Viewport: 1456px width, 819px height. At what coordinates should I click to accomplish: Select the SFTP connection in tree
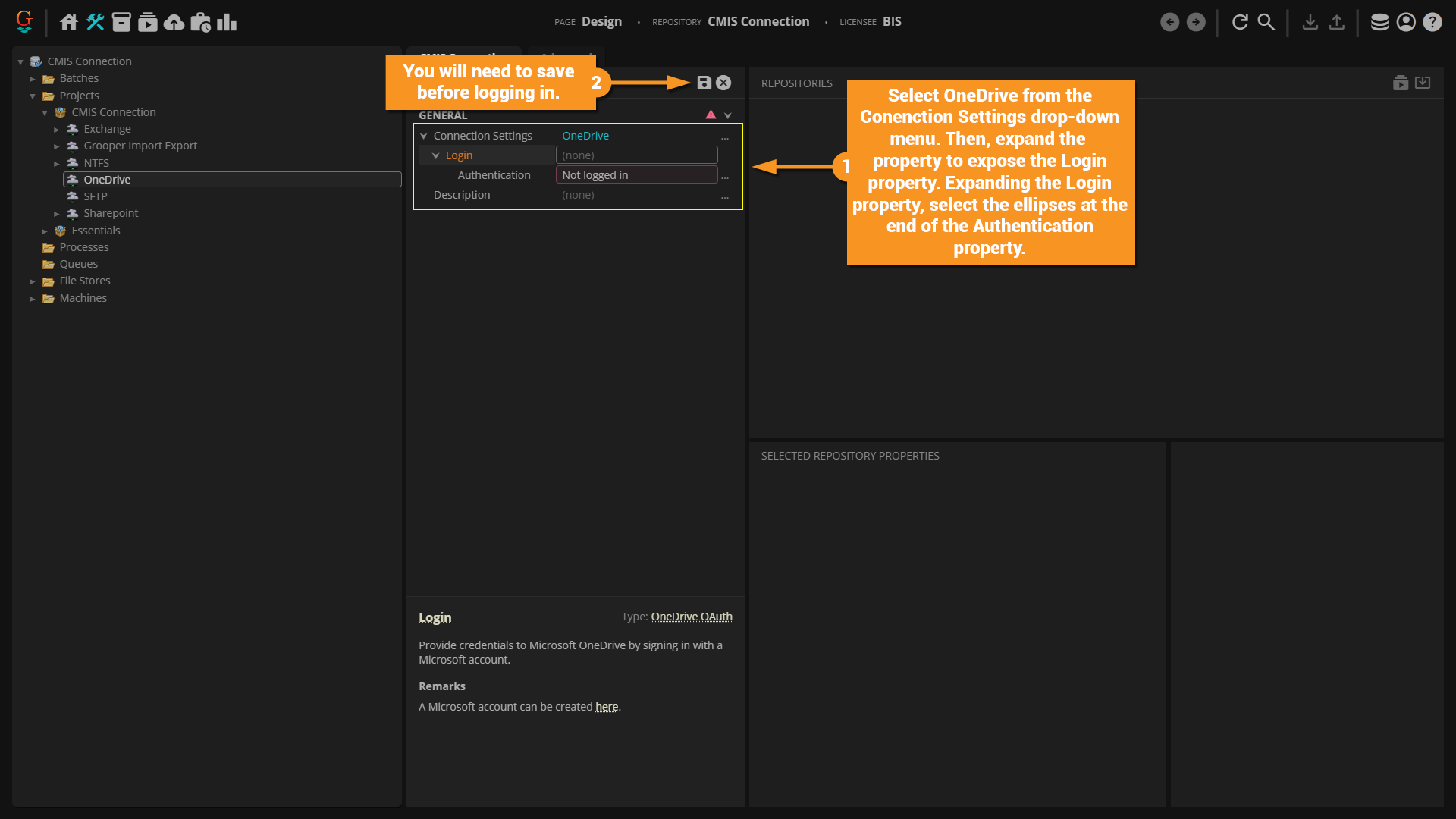click(95, 196)
